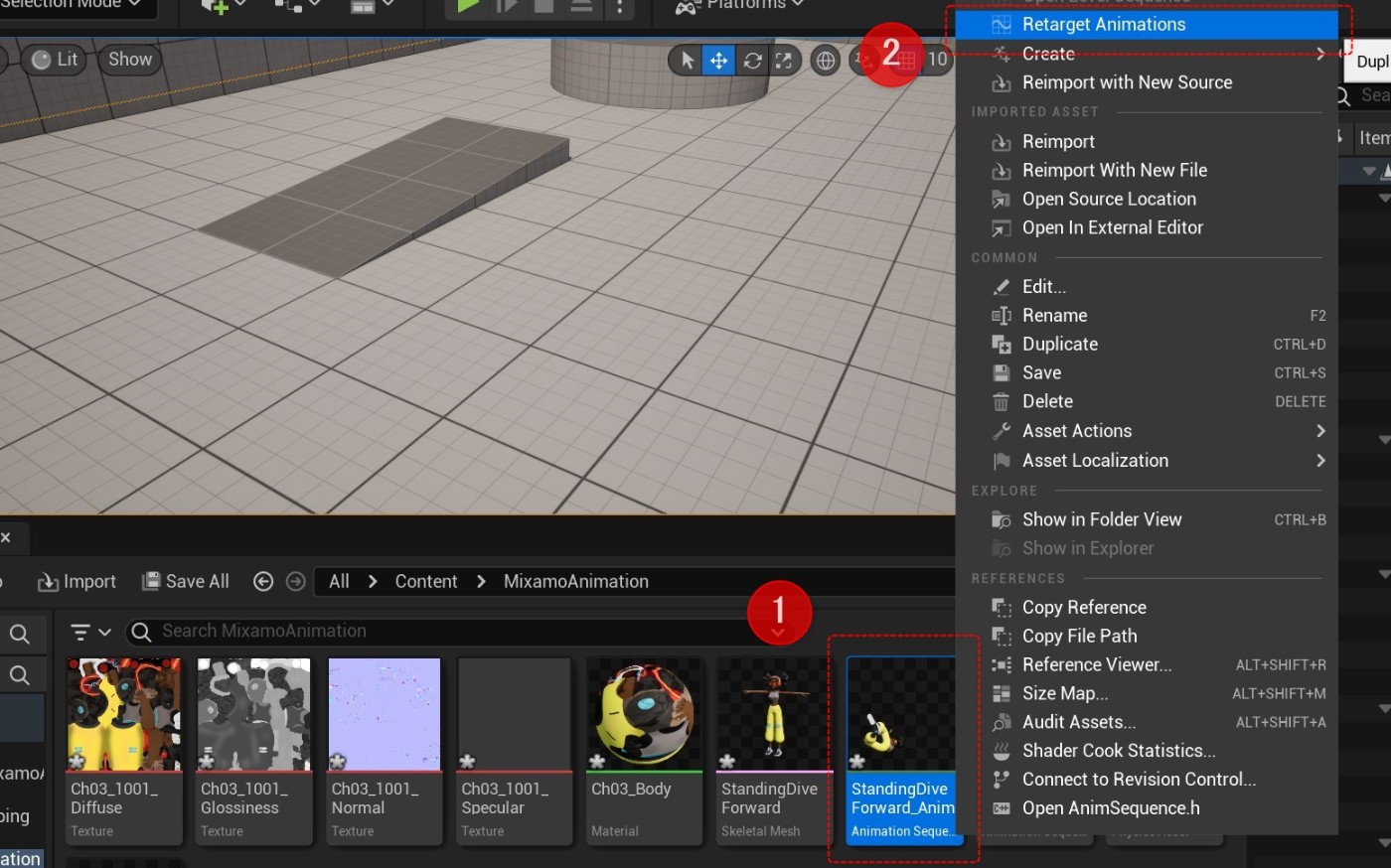Click the Edit... pencil entry
Screen dimensions: 1391x868
(x=1147, y=286)
